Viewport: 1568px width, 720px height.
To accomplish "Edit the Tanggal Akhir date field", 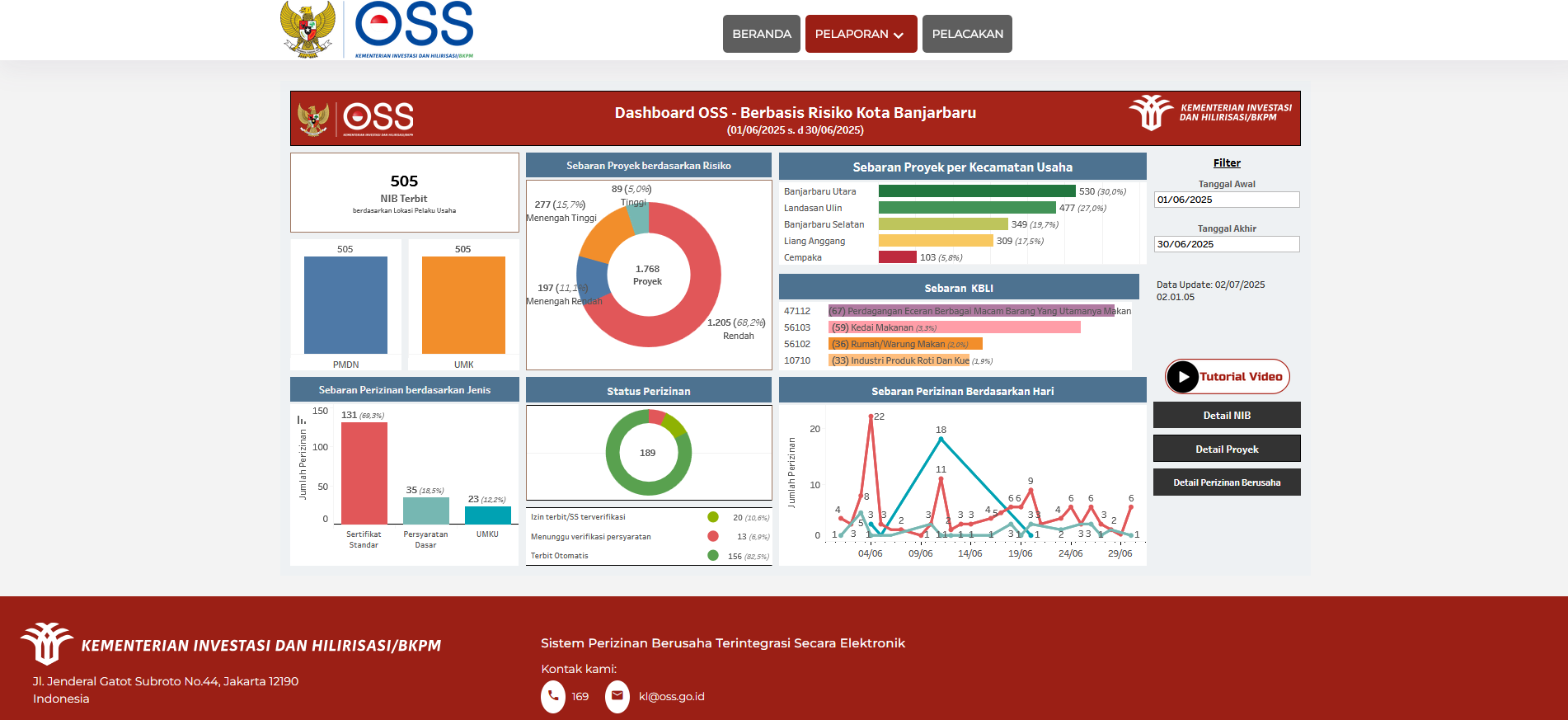I will (1227, 244).
